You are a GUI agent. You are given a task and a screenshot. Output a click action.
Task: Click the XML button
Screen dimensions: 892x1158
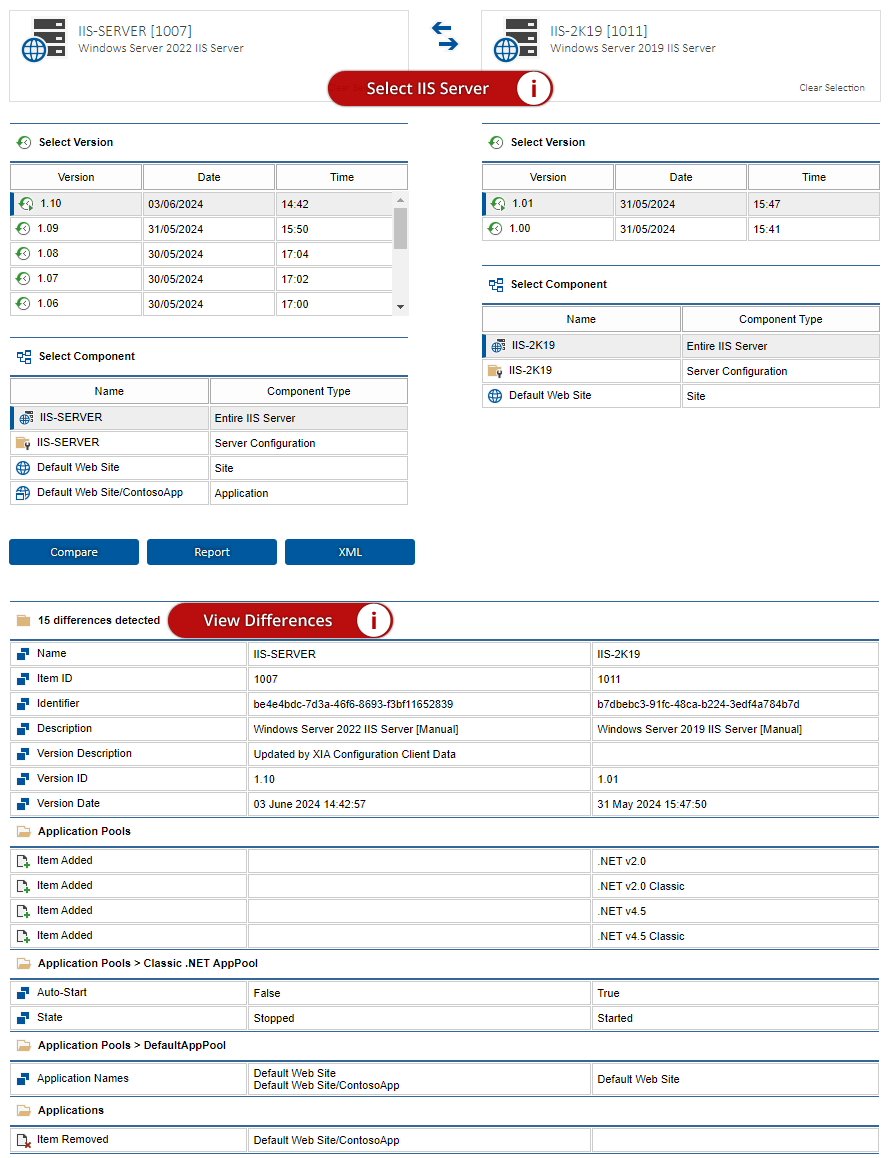pyautogui.click(x=350, y=552)
